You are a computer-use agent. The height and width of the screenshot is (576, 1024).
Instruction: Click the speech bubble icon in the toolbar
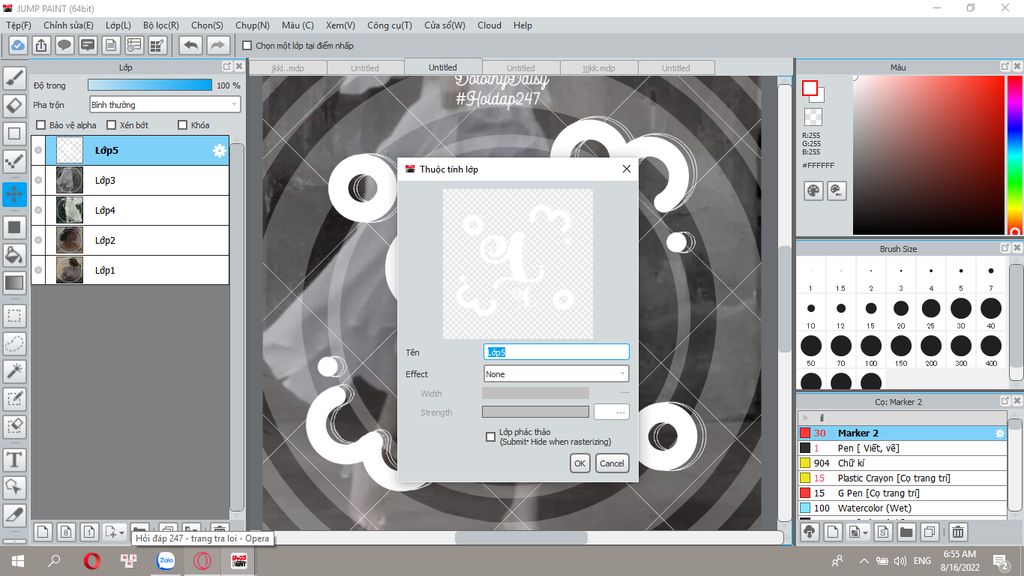64,45
